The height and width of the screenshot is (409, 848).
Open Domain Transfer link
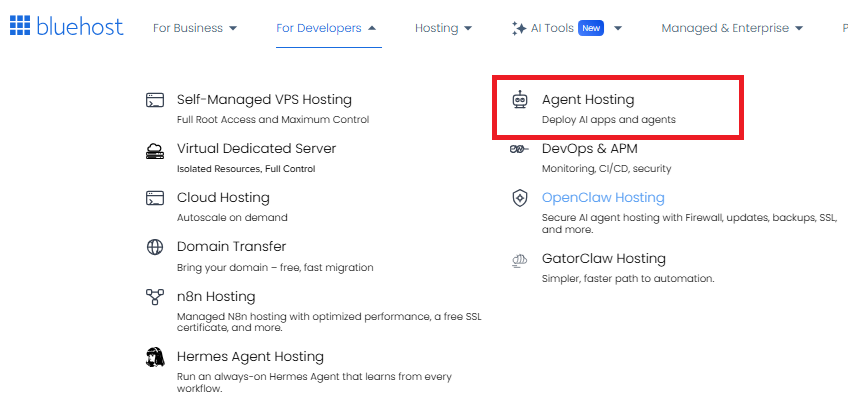[x=231, y=247]
